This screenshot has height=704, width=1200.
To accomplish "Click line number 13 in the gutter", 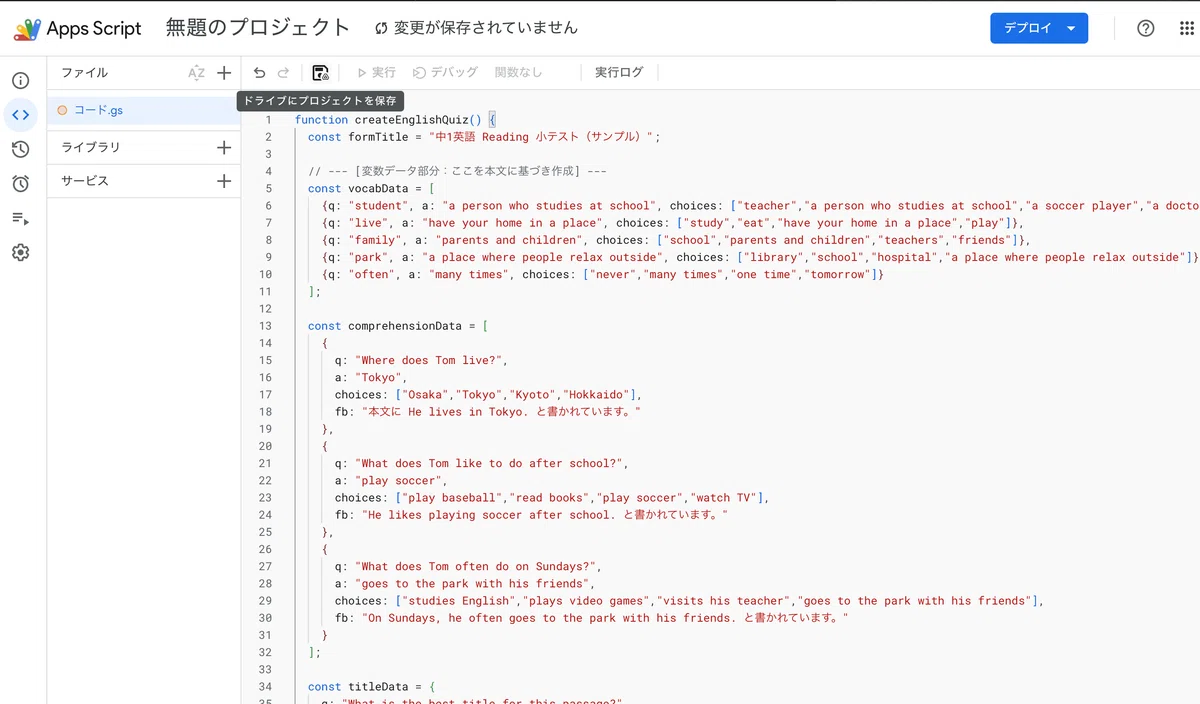I will pyautogui.click(x=265, y=326).
